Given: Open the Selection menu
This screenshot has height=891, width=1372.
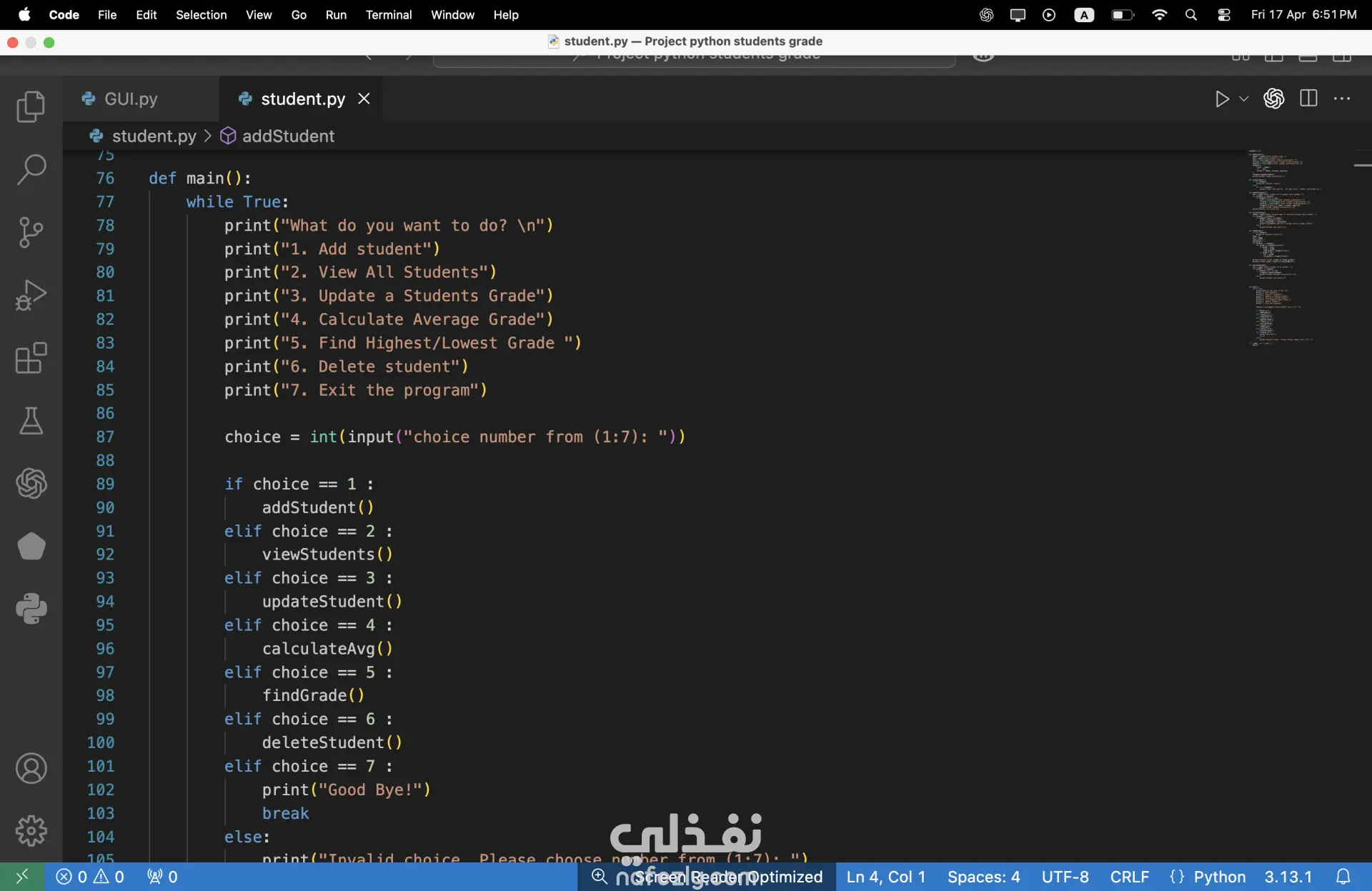Looking at the screenshot, I should click(x=202, y=15).
